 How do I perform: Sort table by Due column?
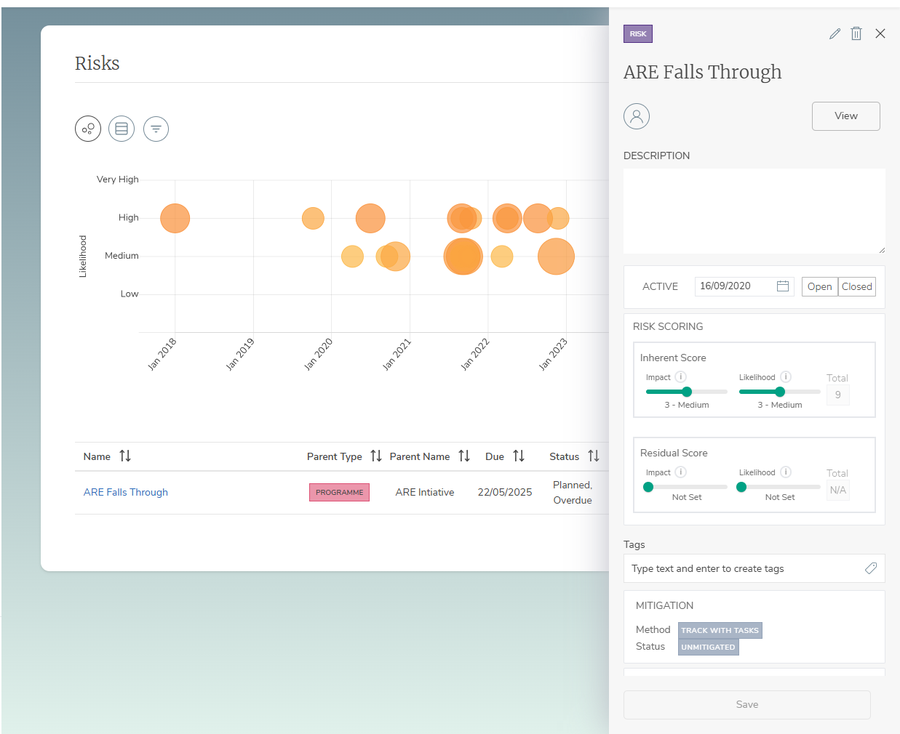pos(519,456)
